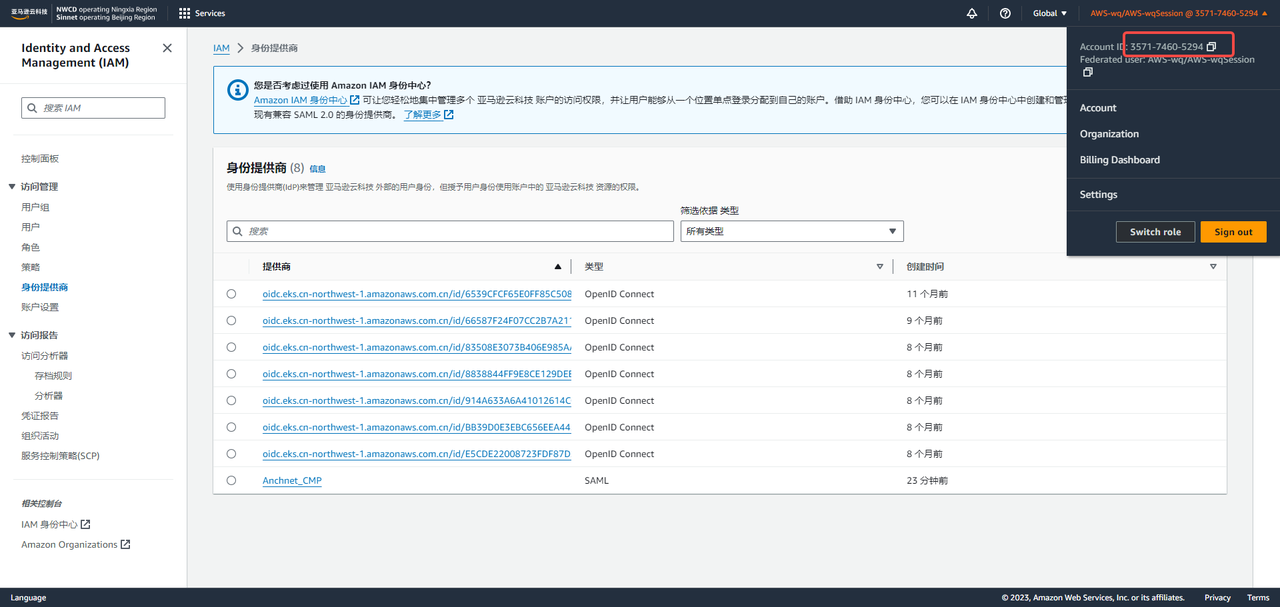The image size is (1280, 607).
Task: Collapse the 访问管理 section
Action: point(12,187)
